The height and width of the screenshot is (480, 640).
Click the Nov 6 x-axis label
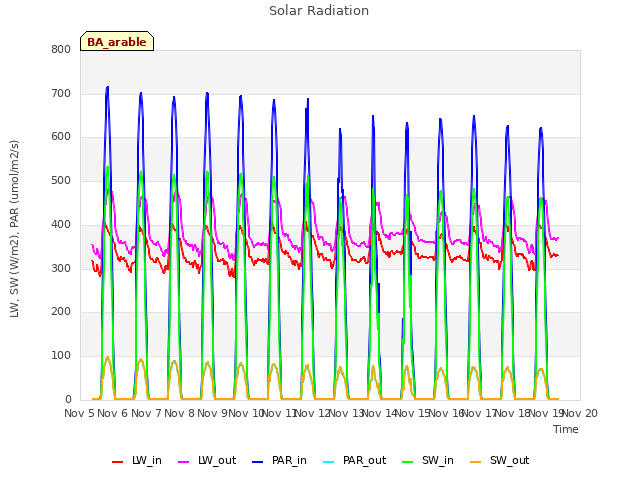[113, 413]
